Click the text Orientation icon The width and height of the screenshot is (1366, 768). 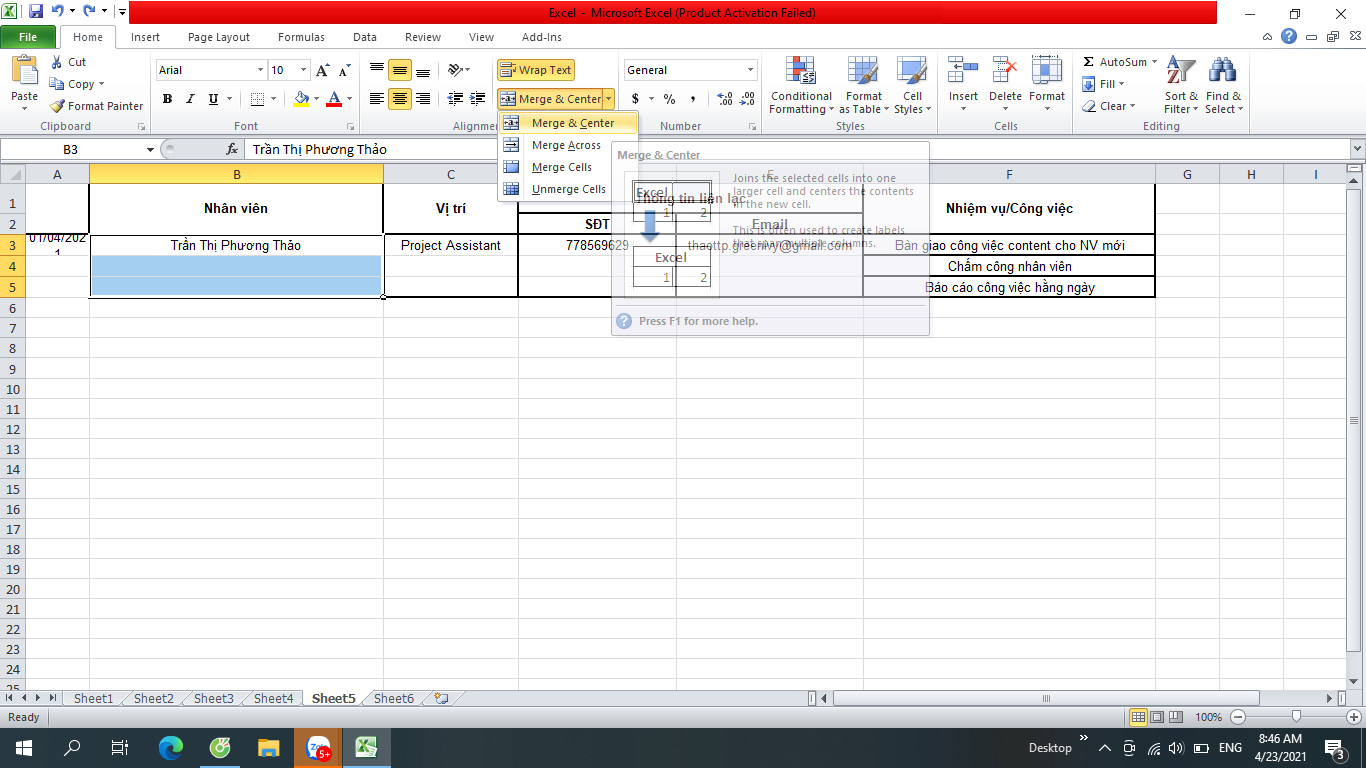pyautogui.click(x=455, y=70)
